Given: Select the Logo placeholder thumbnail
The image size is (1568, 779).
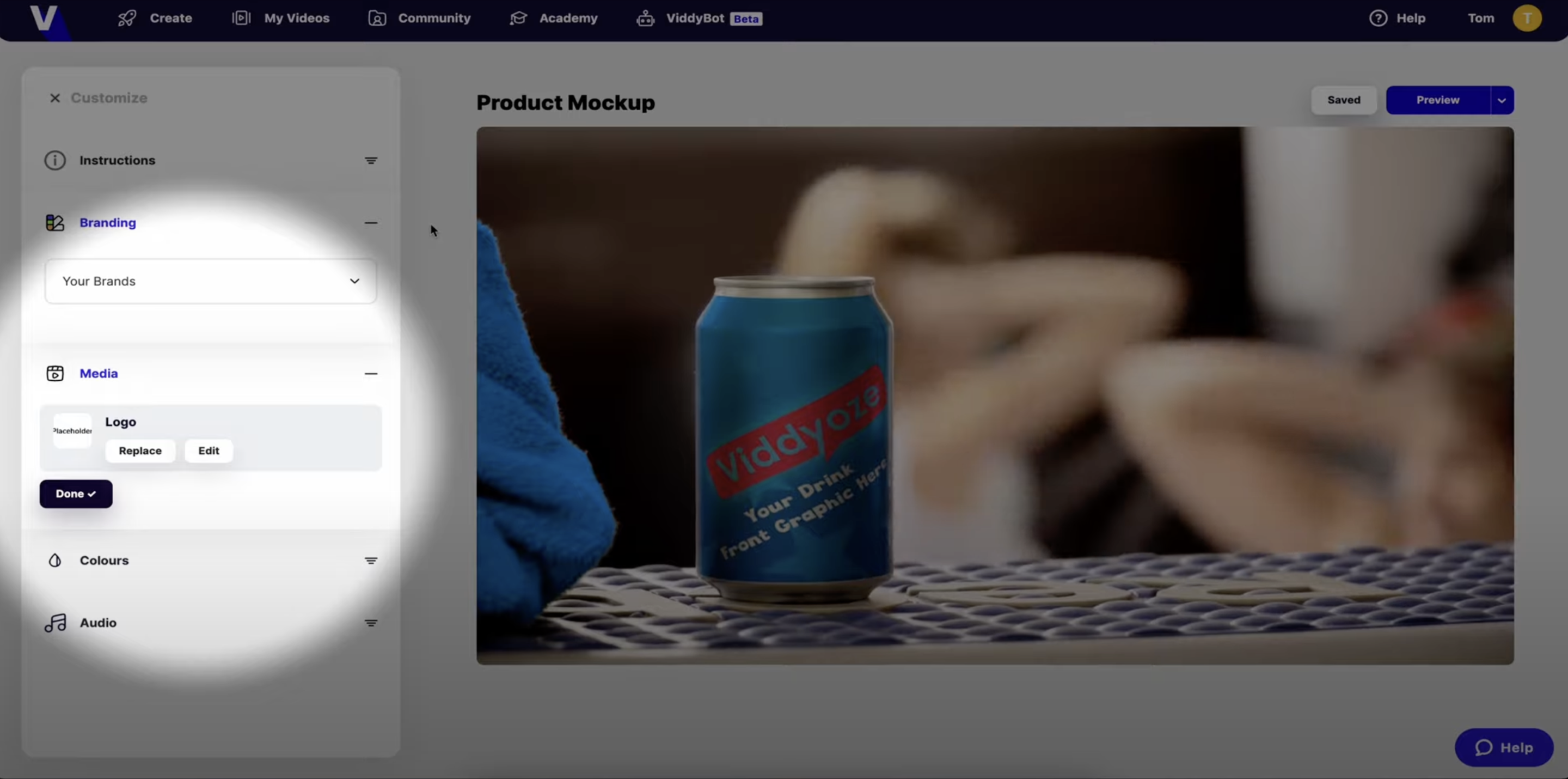Looking at the screenshot, I should point(72,430).
